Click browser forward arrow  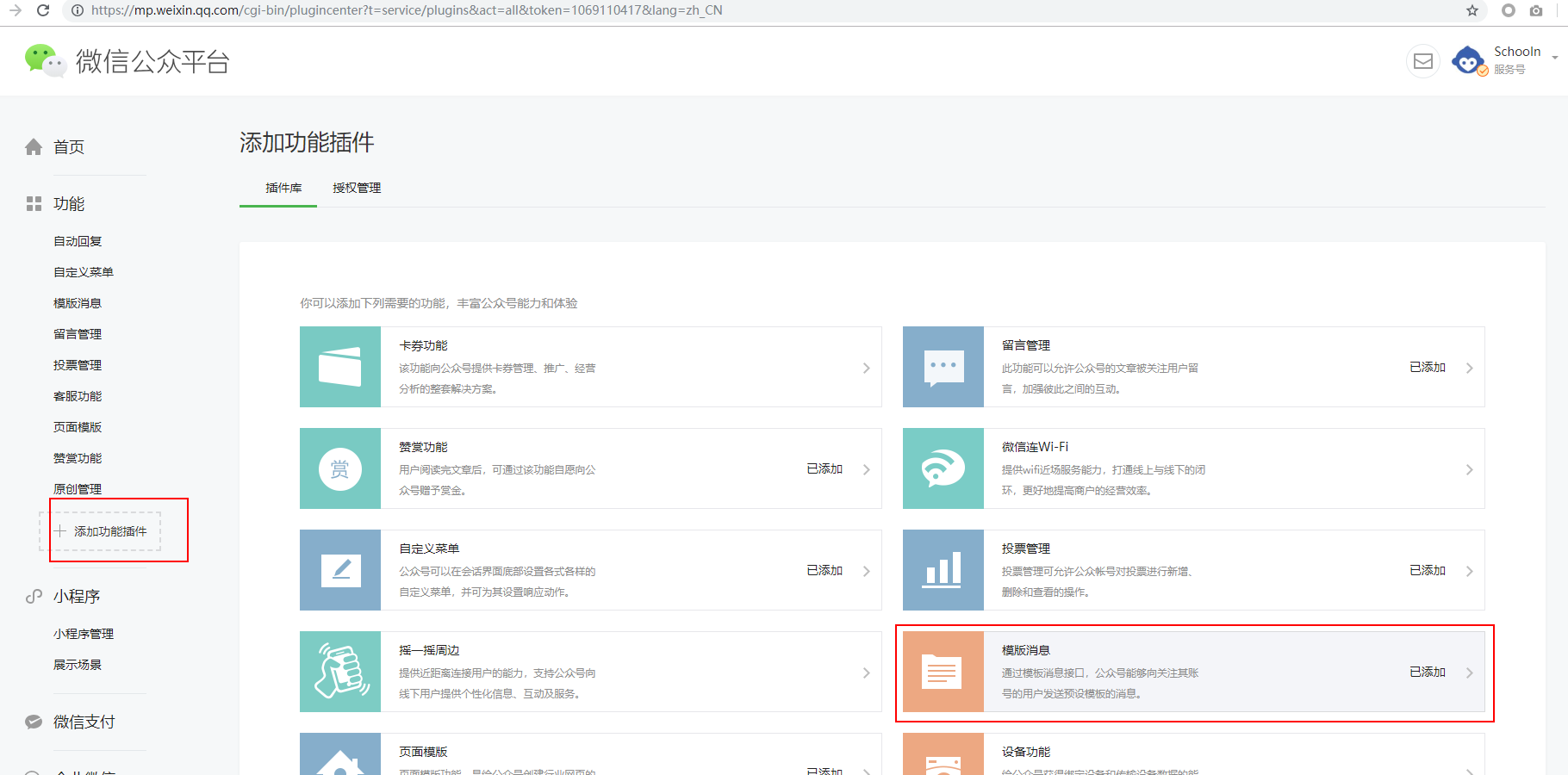(15, 10)
